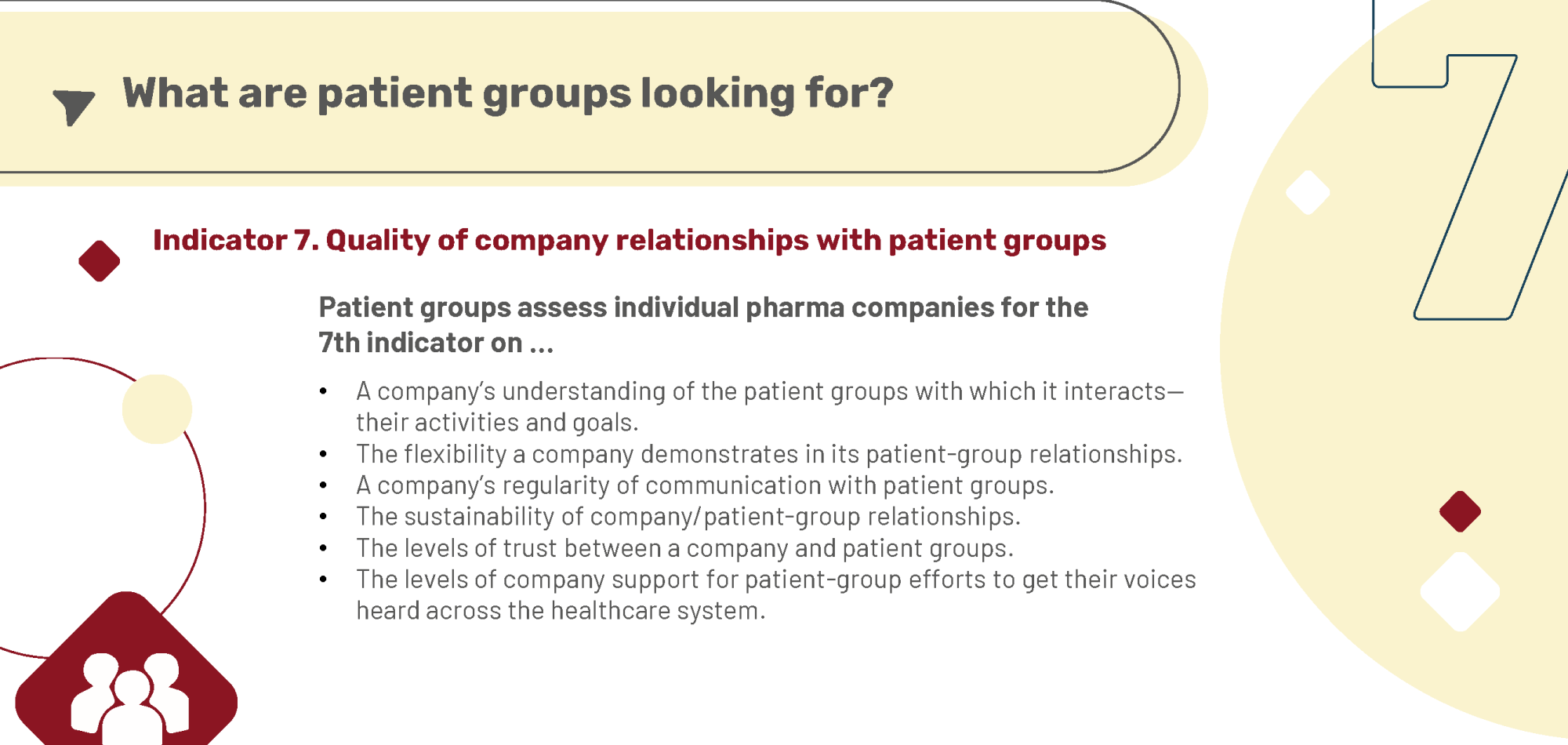Click the bullet about levels of trust

(685, 548)
